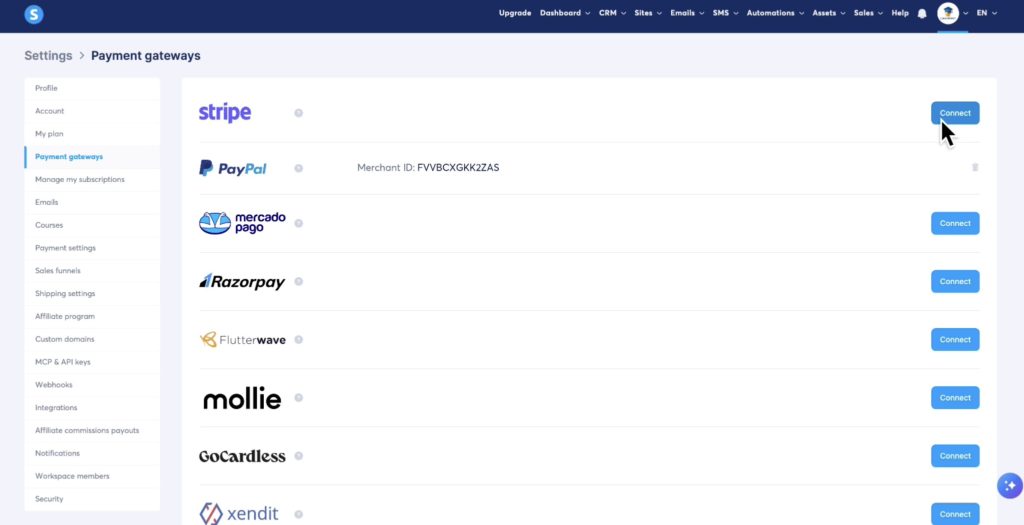Expand the Sites dropdown menu

648,13
